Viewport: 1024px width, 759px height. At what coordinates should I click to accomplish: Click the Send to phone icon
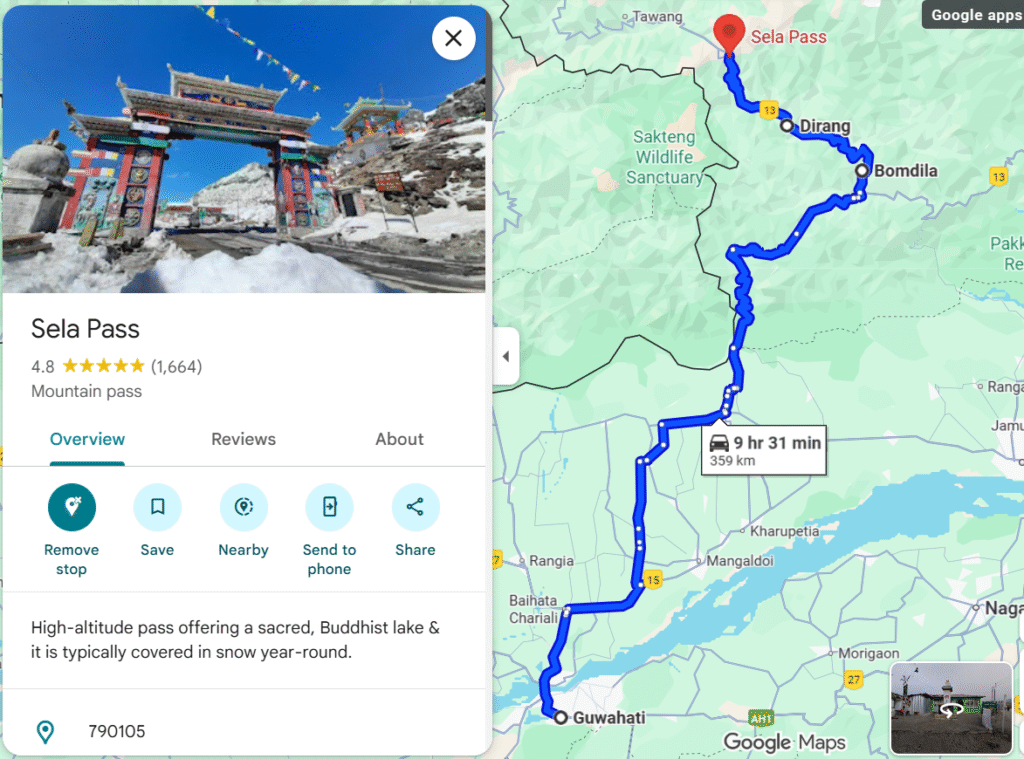329,507
